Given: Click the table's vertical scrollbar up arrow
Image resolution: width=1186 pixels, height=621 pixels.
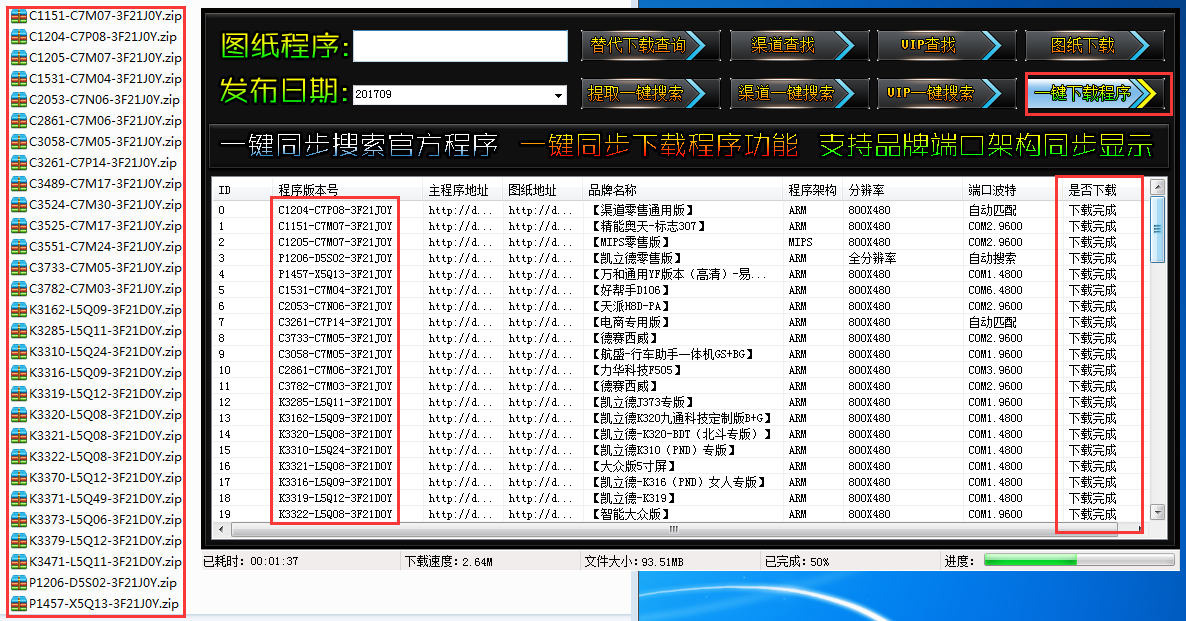Looking at the screenshot, I should (x=1157, y=187).
